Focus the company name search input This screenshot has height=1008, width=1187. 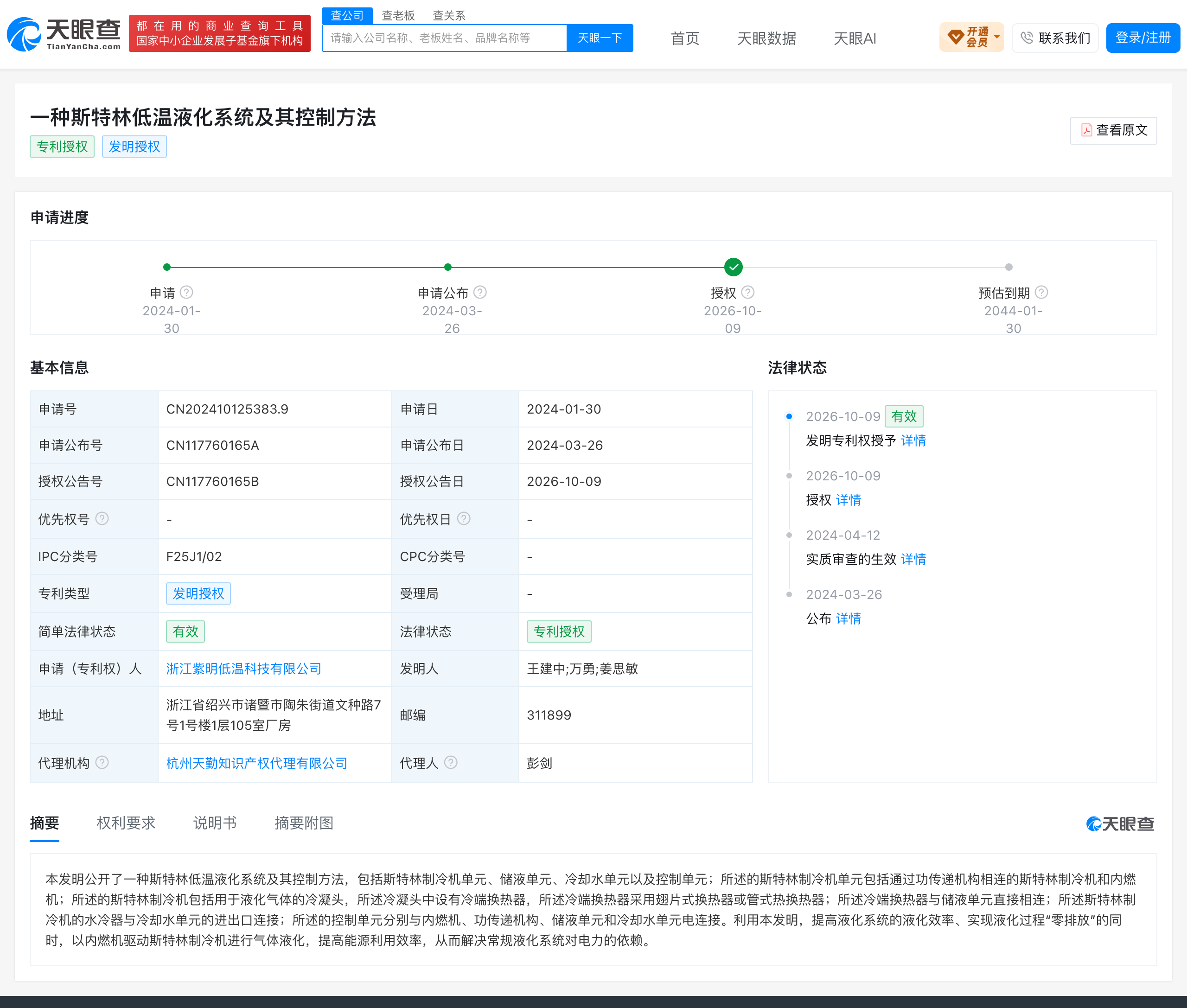pyautogui.click(x=445, y=38)
